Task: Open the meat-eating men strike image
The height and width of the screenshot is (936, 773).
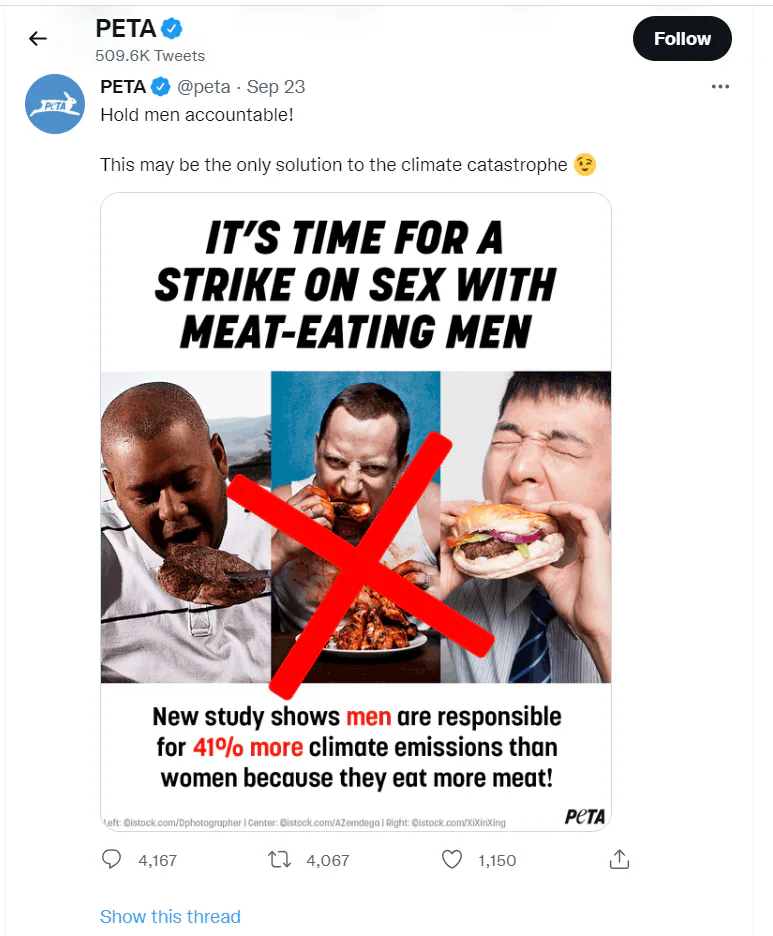Action: point(356,511)
